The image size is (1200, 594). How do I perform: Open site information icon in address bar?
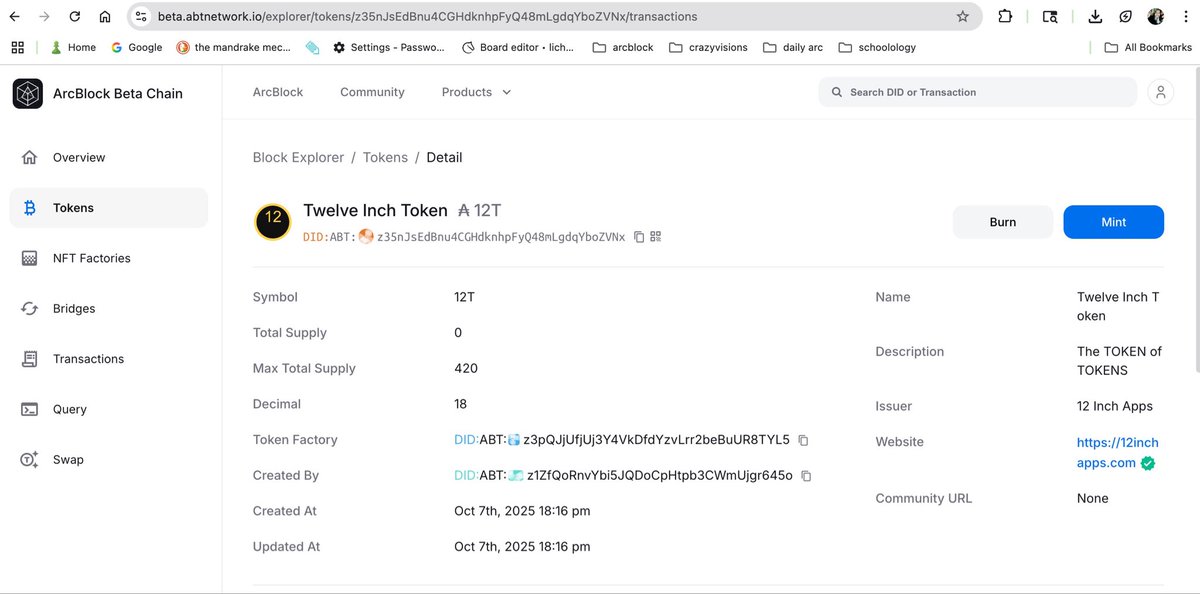click(x=141, y=17)
